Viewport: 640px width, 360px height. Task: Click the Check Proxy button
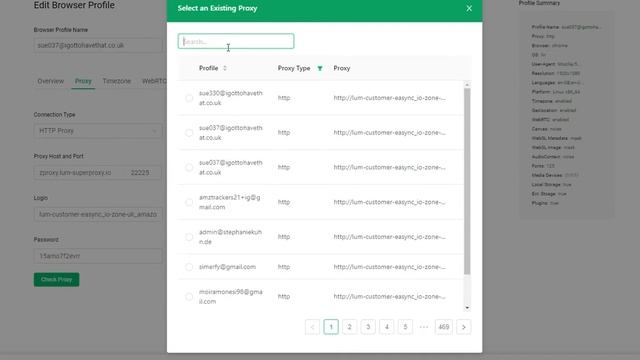tap(56, 280)
